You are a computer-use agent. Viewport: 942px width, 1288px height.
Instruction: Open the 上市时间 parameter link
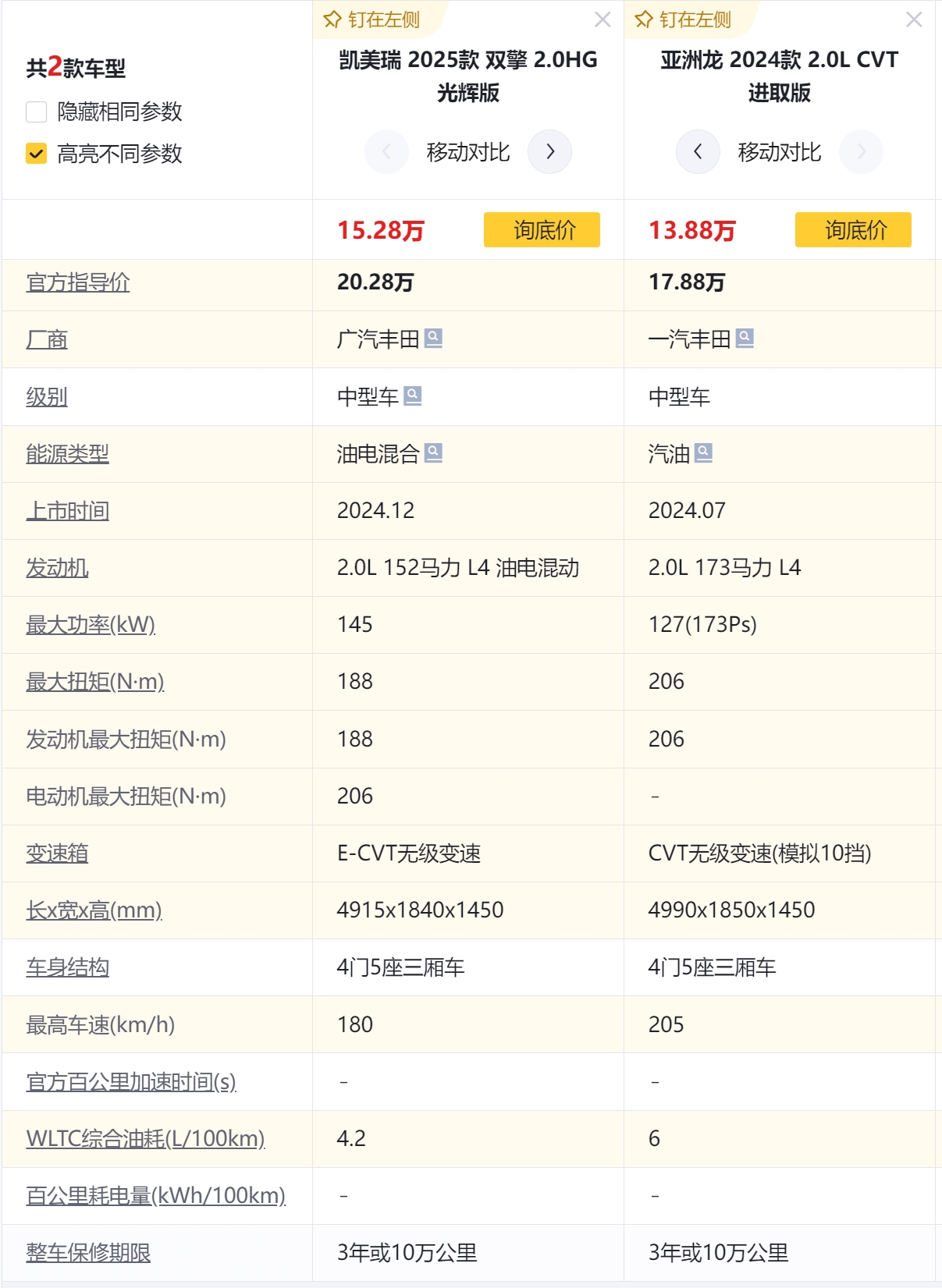click(68, 511)
